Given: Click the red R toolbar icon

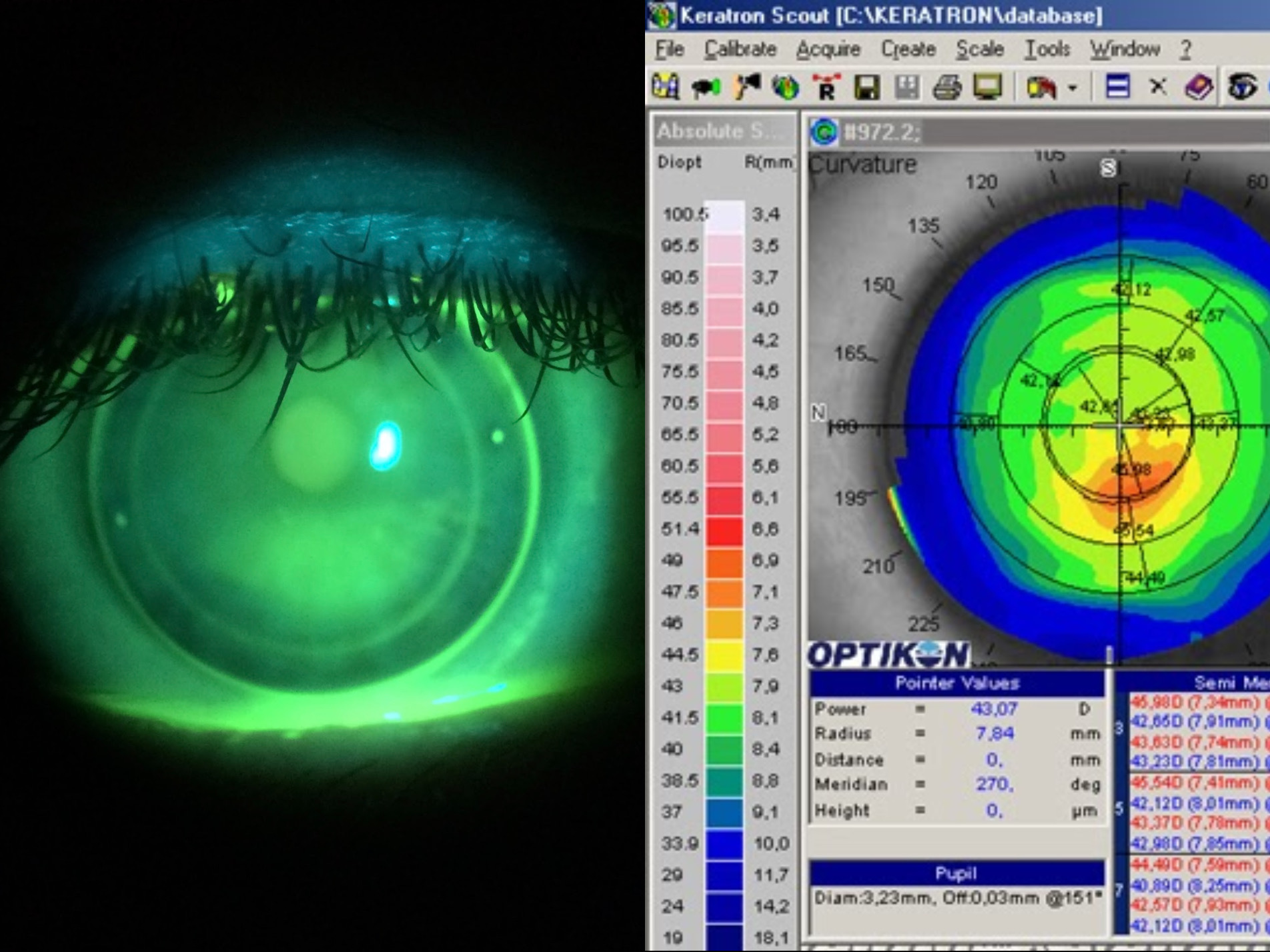Looking at the screenshot, I should (826, 87).
